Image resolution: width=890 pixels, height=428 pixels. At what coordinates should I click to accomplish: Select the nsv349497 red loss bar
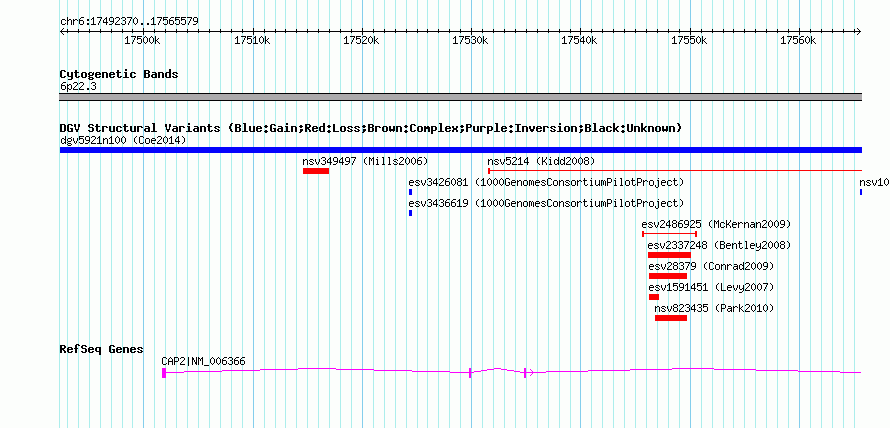316,171
